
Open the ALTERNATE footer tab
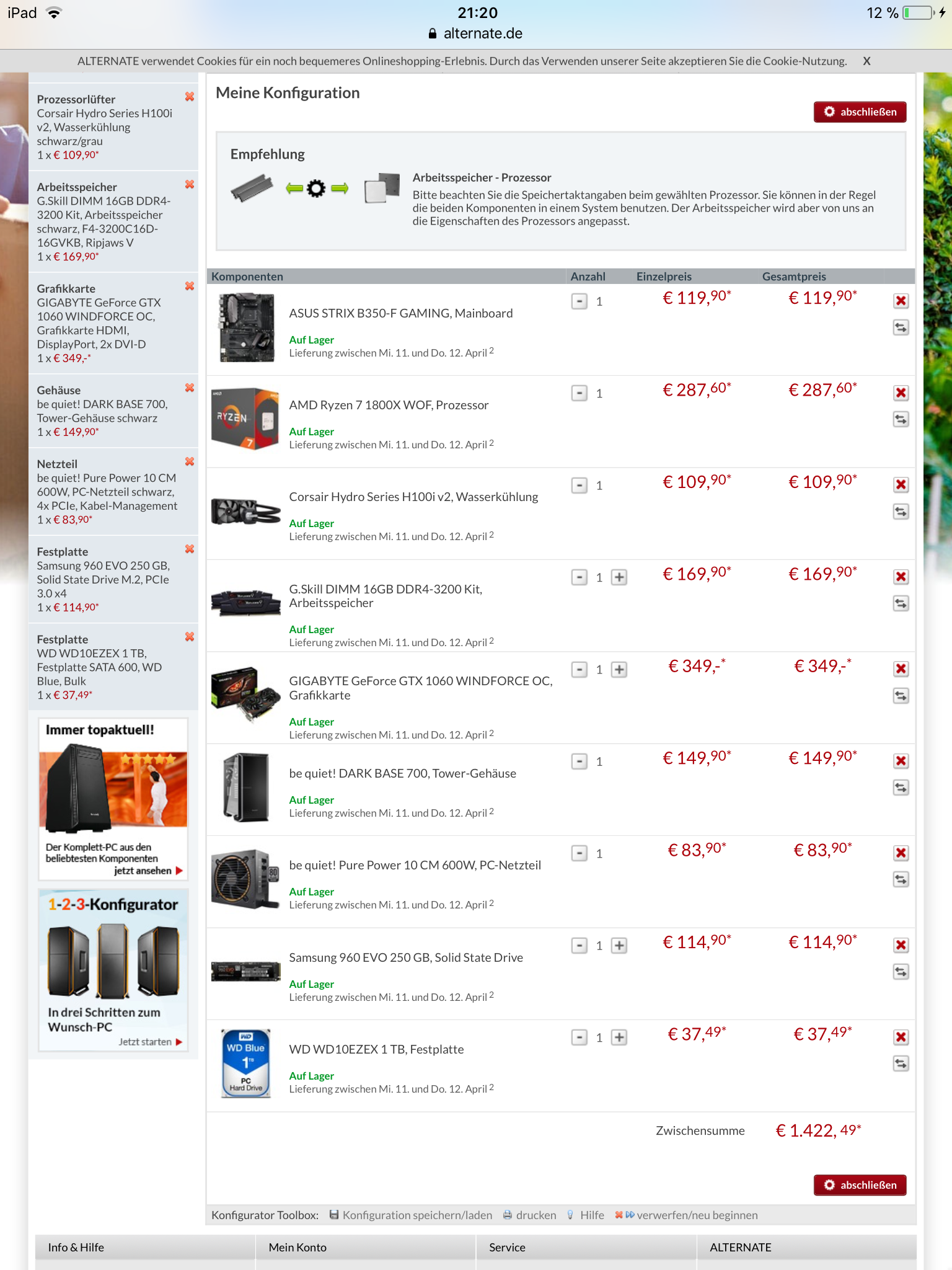click(x=807, y=1247)
